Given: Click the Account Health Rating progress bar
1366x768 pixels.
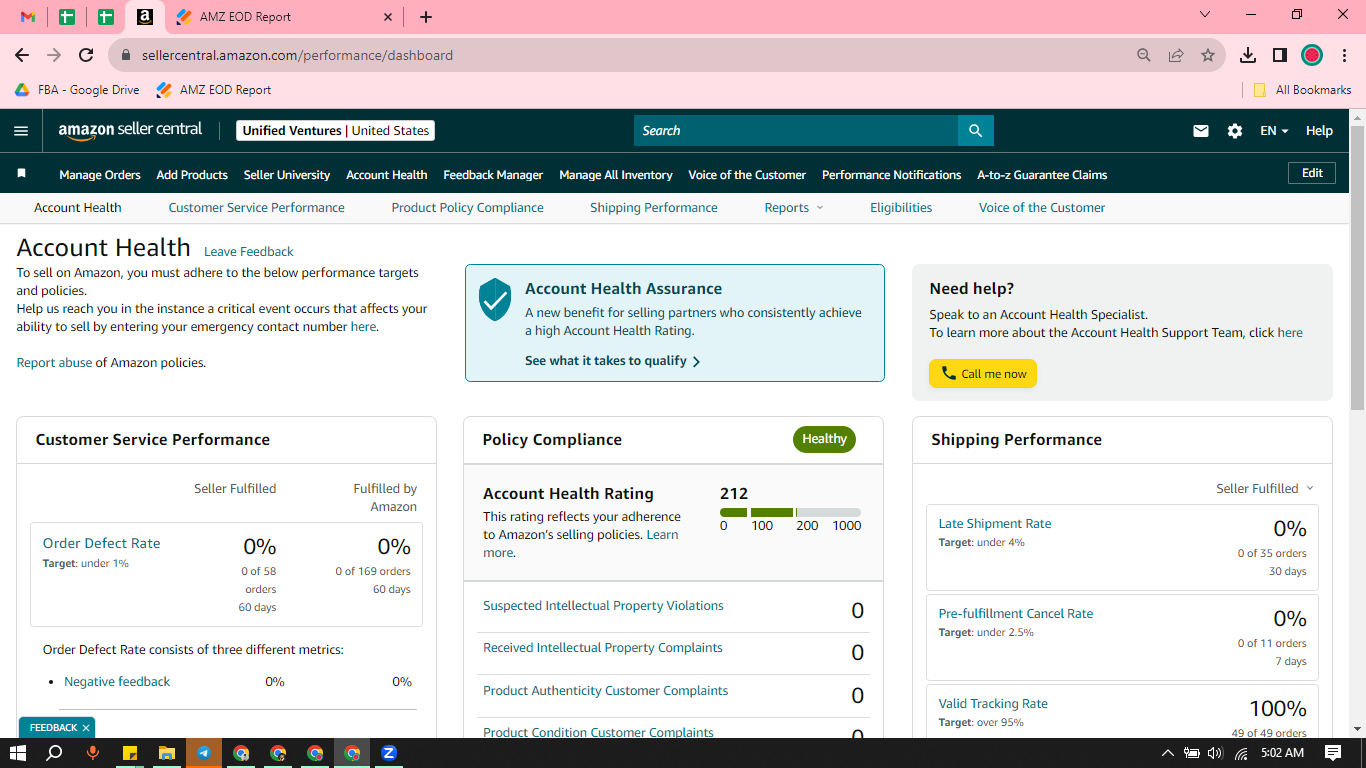Looking at the screenshot, I should (790, 513).
